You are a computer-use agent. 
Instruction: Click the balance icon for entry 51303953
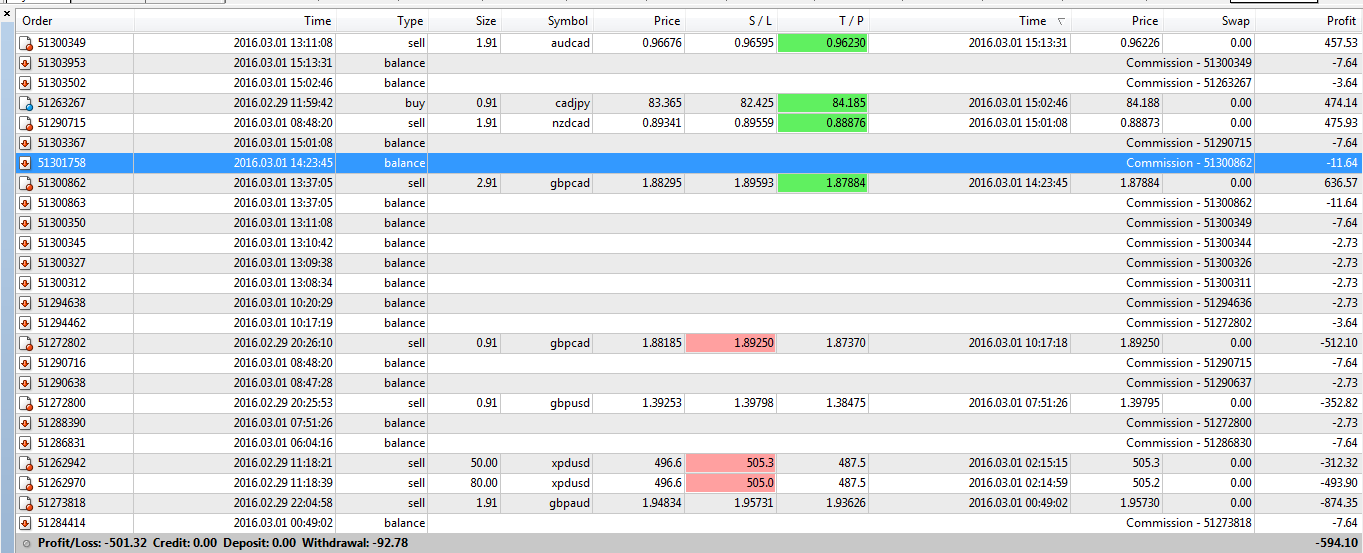25,63
